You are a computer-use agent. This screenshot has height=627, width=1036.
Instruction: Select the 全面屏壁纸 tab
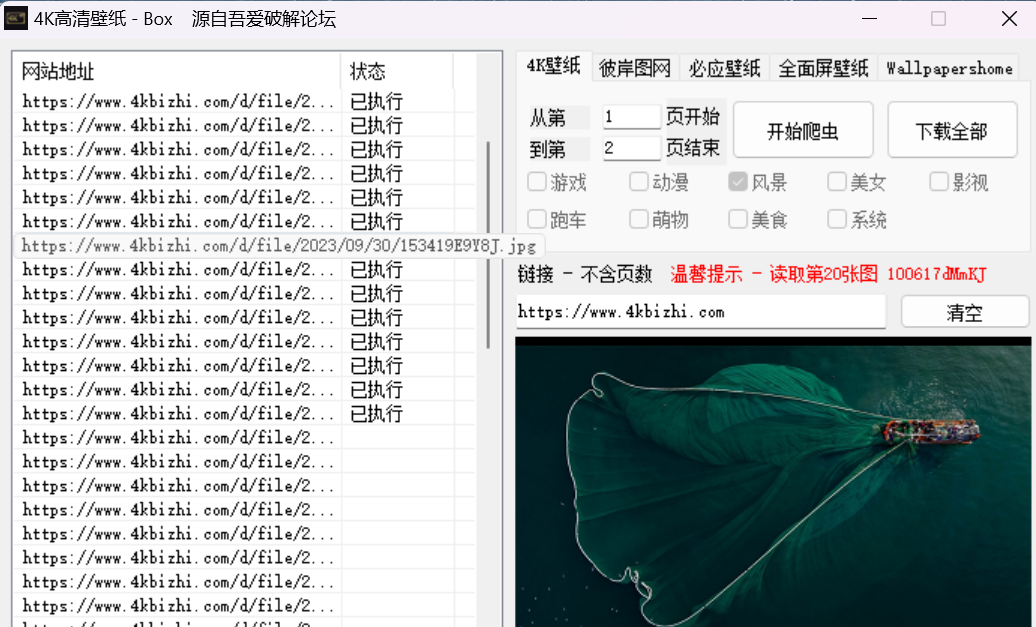823,68
